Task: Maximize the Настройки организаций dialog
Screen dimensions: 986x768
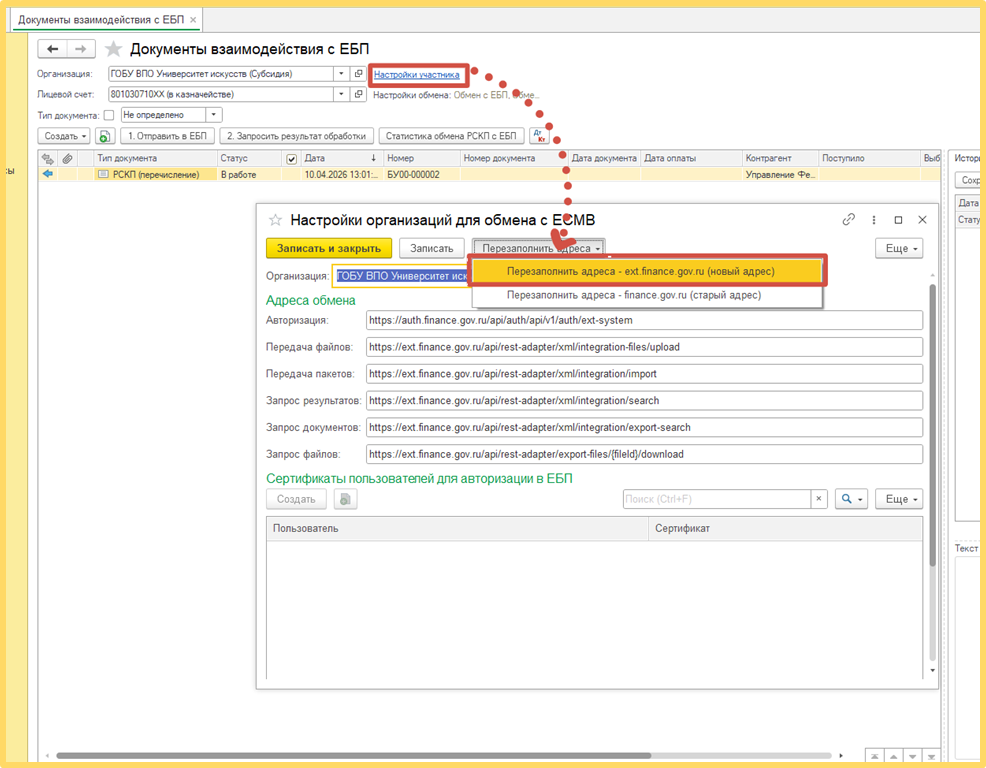Action: click(x=898, y=220)
